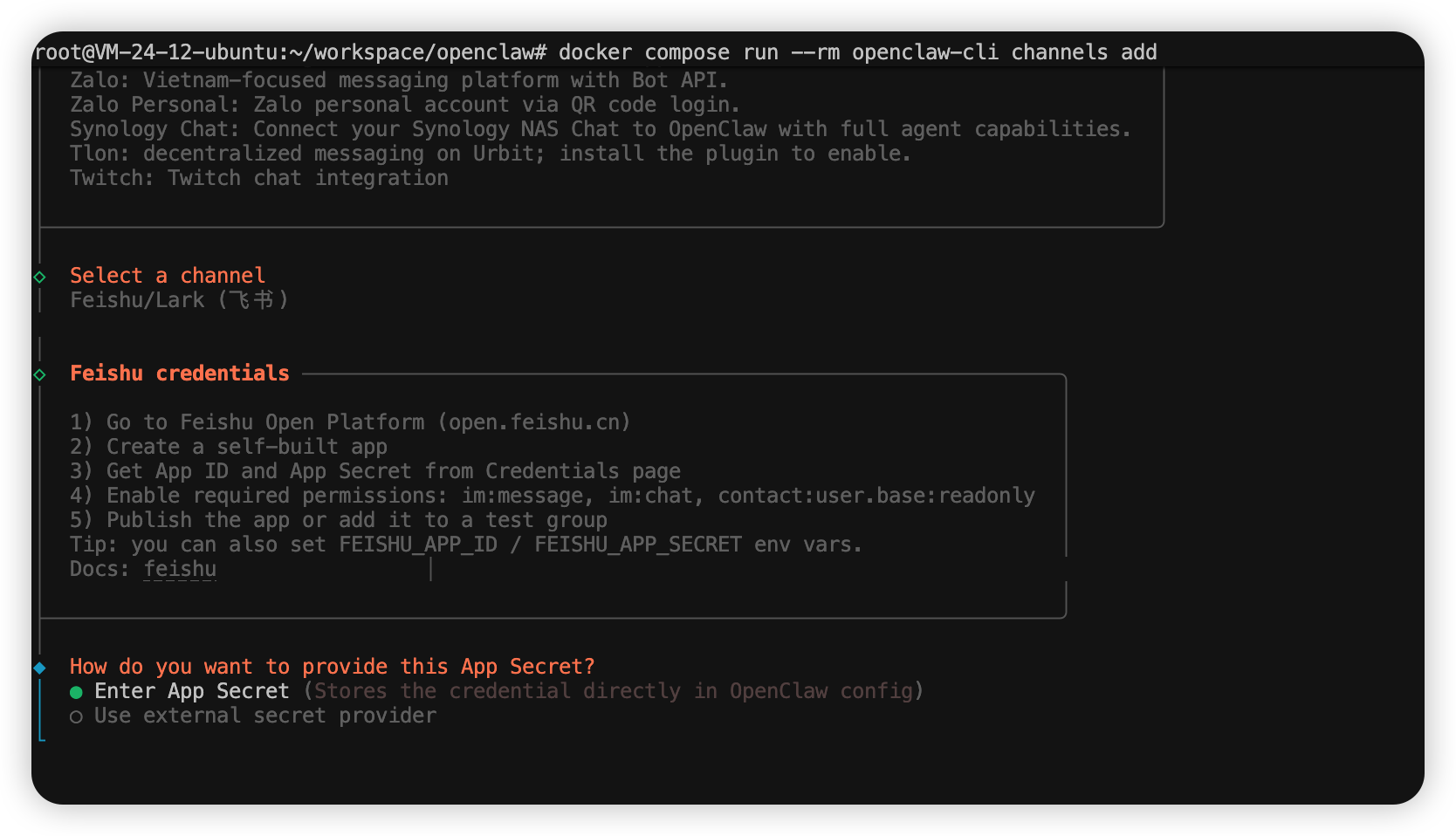The image size is (1456, 836).
Task: Click the App Secret question prompt text
Action: (x=332, y=667)
